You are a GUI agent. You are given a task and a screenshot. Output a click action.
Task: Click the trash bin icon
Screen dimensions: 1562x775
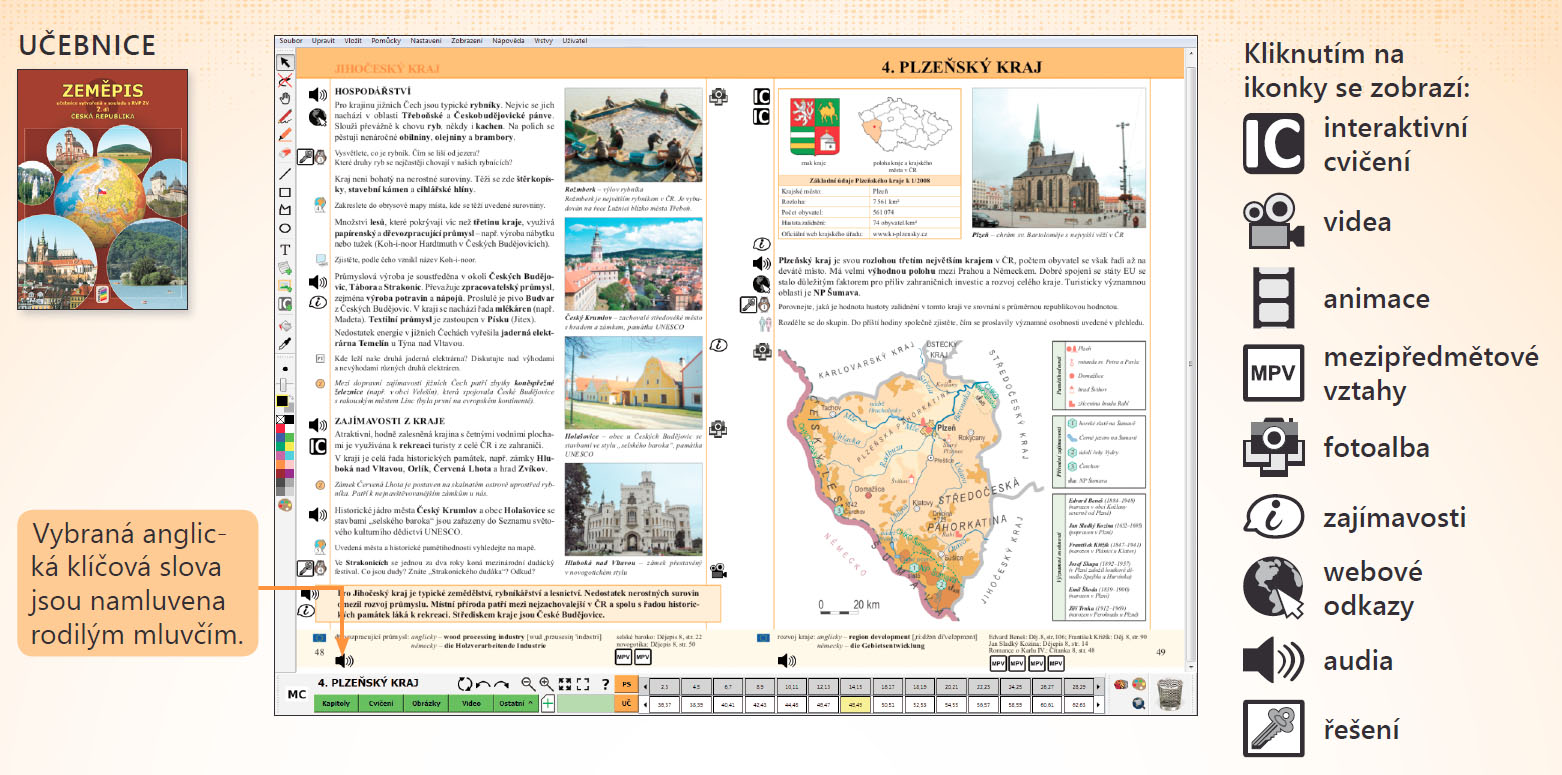1169,693
